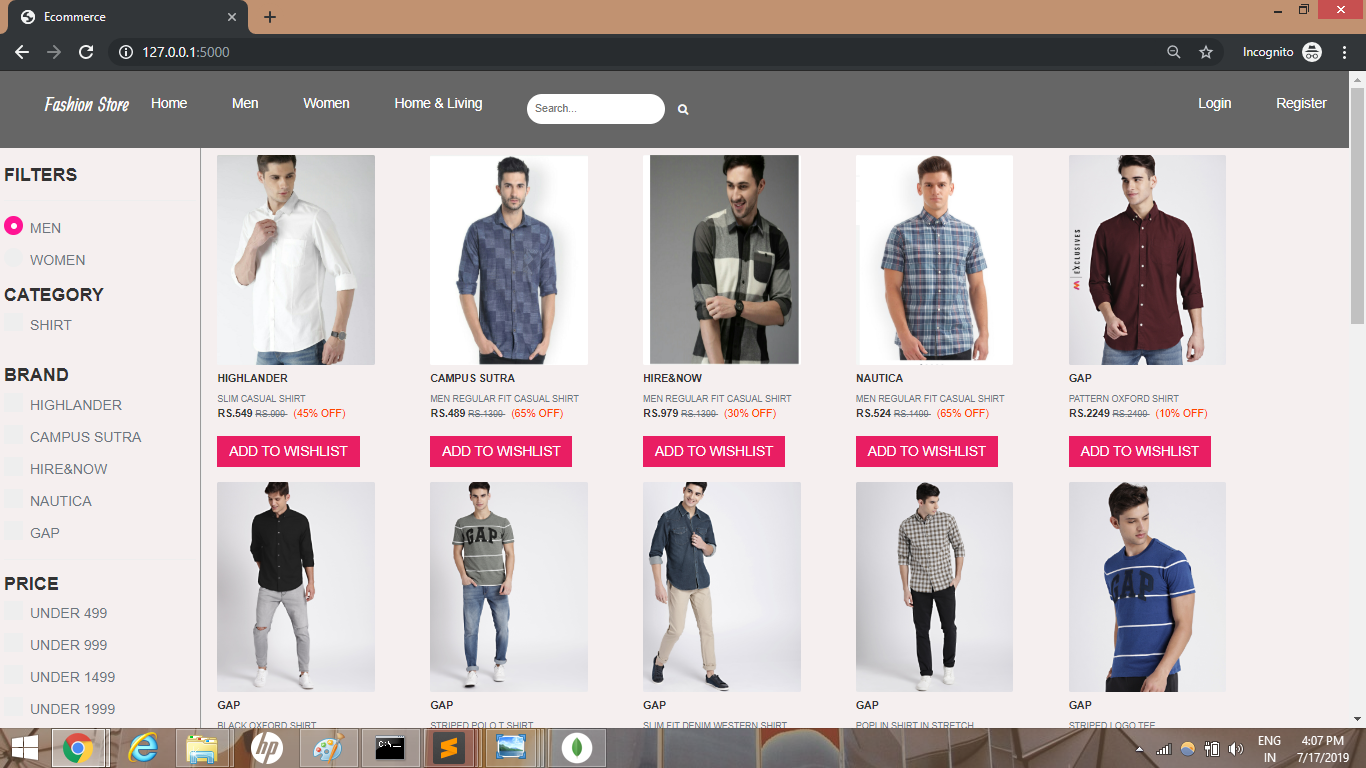Viewport: 1366px width, 768px height.
Task: Check the UNDER 1999 price filter
Action: (13, 707)
